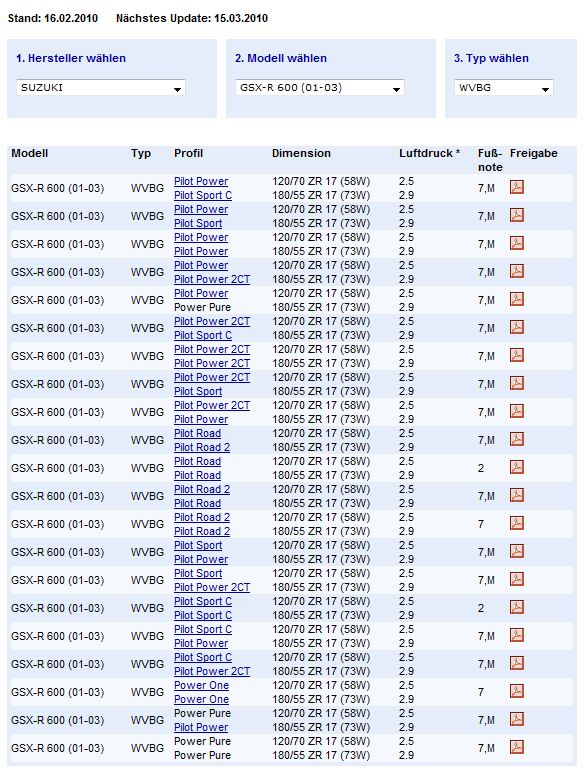This screenshot has height=774, width=585.
Task: Click footnote '7' in the Power One row
Action: pos(481,692)
